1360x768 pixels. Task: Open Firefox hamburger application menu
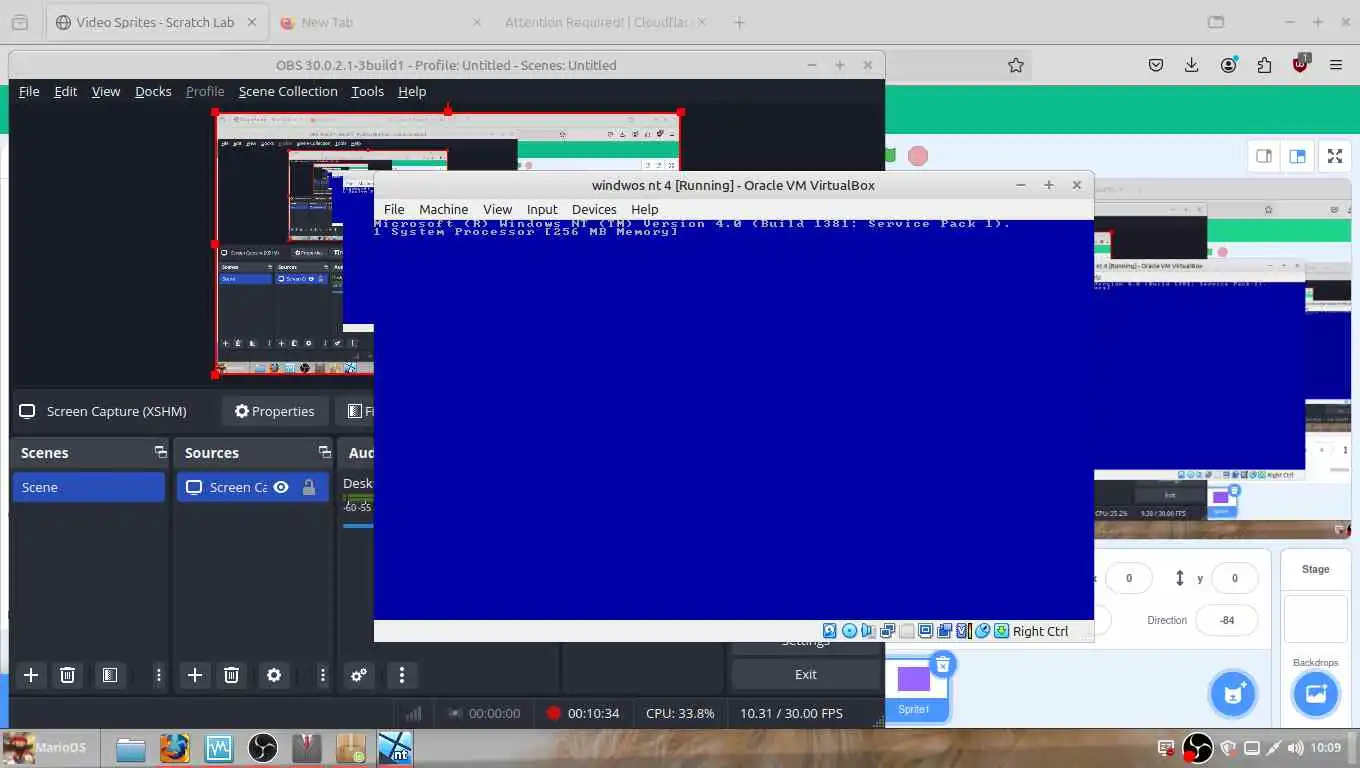point(1336,65)
